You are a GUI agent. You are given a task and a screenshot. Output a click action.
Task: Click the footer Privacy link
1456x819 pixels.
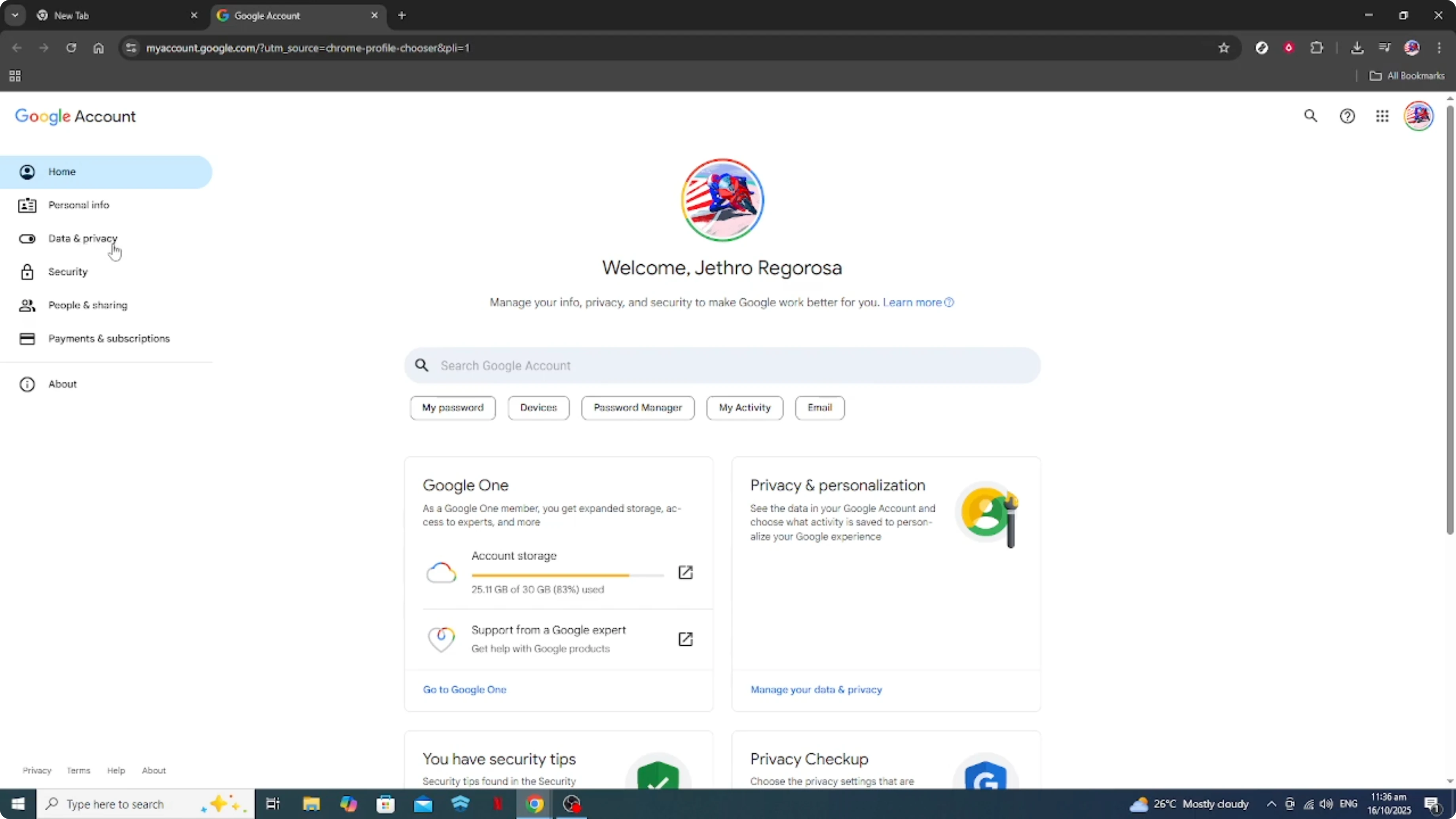37,771
